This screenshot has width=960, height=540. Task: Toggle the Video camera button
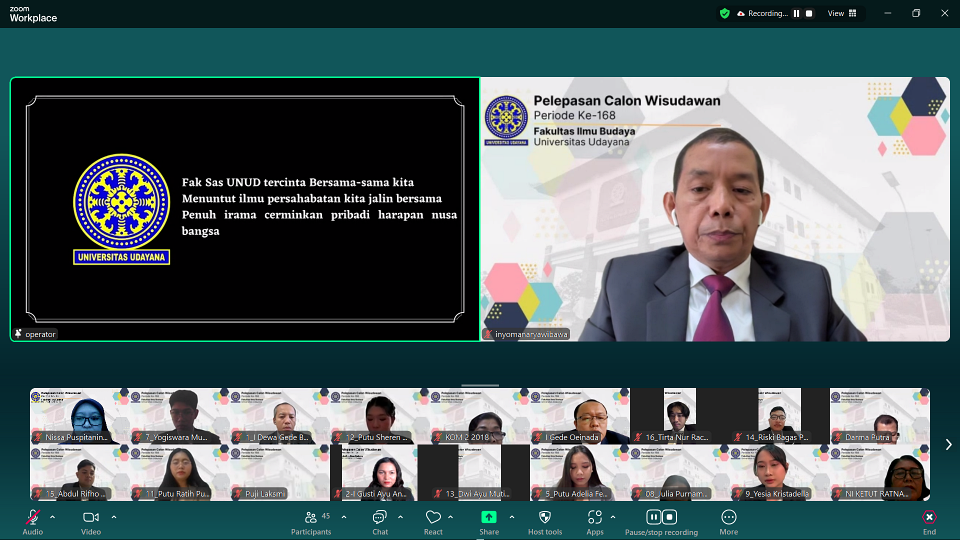(91, 522)
